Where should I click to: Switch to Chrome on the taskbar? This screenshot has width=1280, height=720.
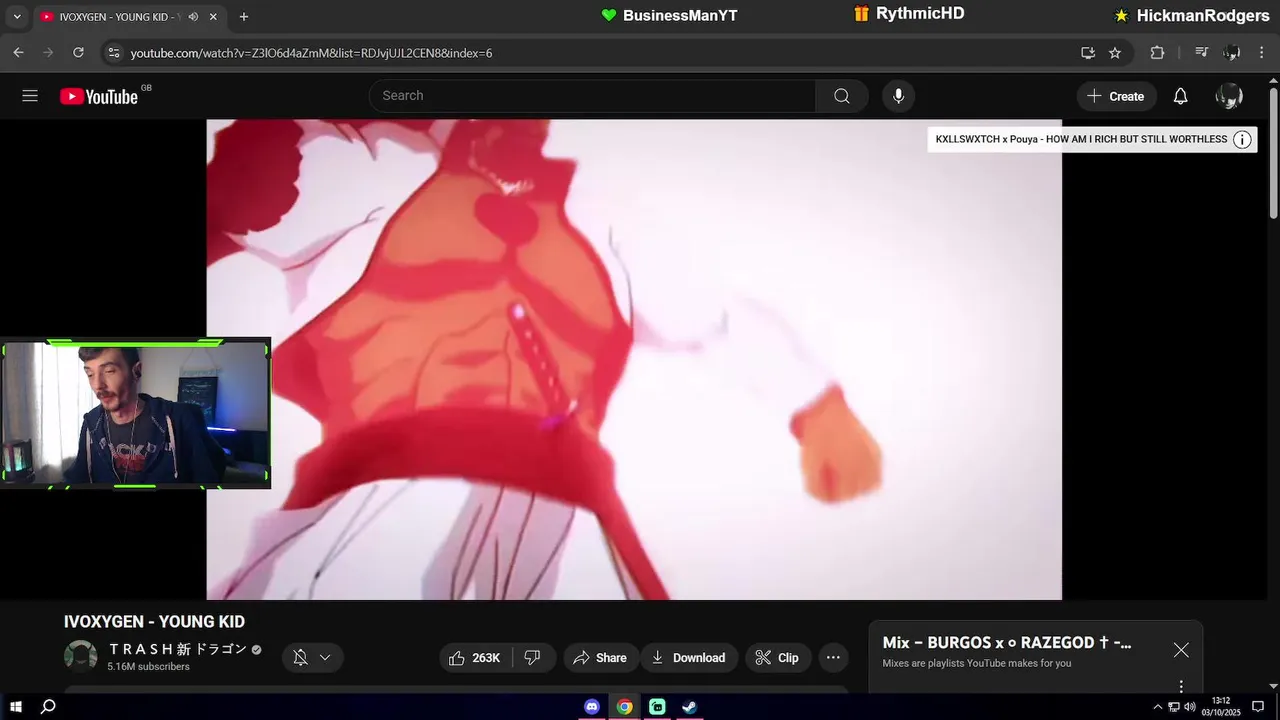point(624,706)
